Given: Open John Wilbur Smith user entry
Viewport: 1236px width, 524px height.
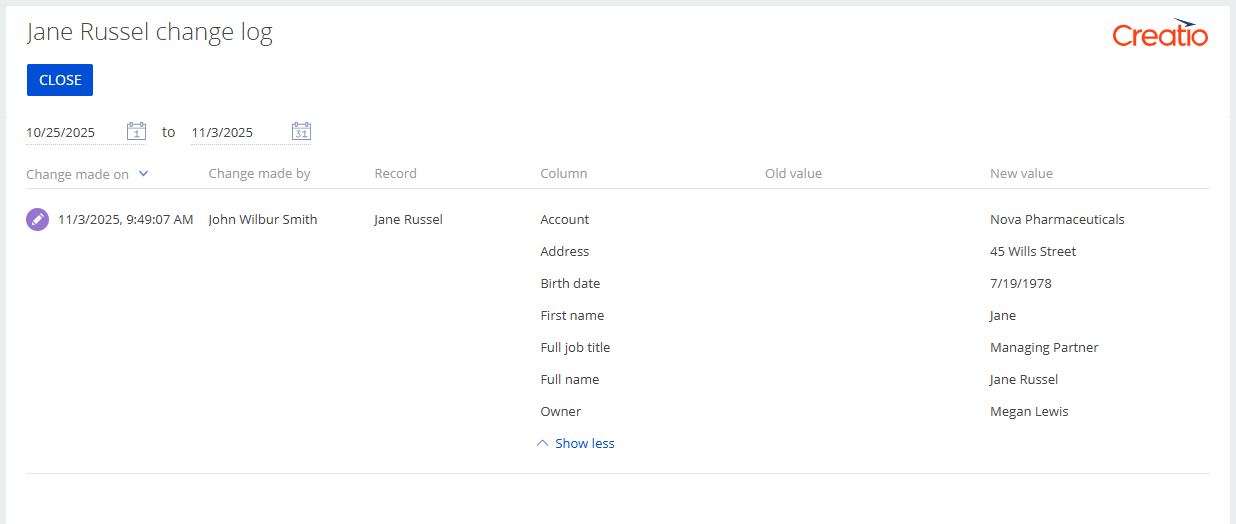Looking at the screenshot, I should (262, 219).
